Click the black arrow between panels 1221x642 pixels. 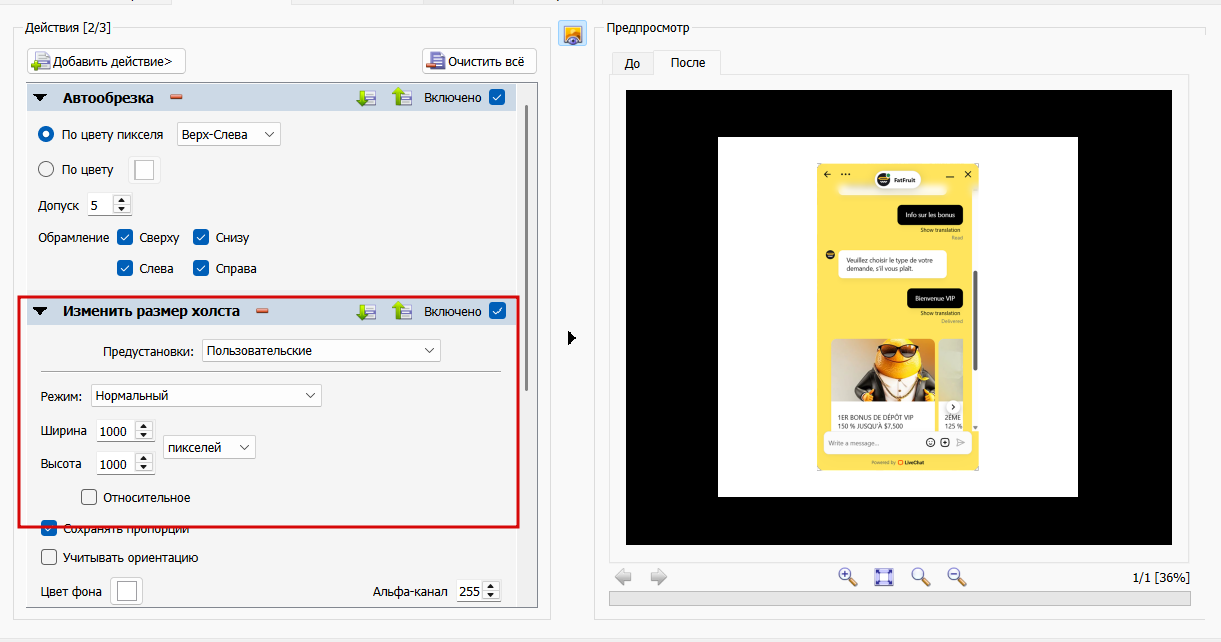tap(572, 338)
